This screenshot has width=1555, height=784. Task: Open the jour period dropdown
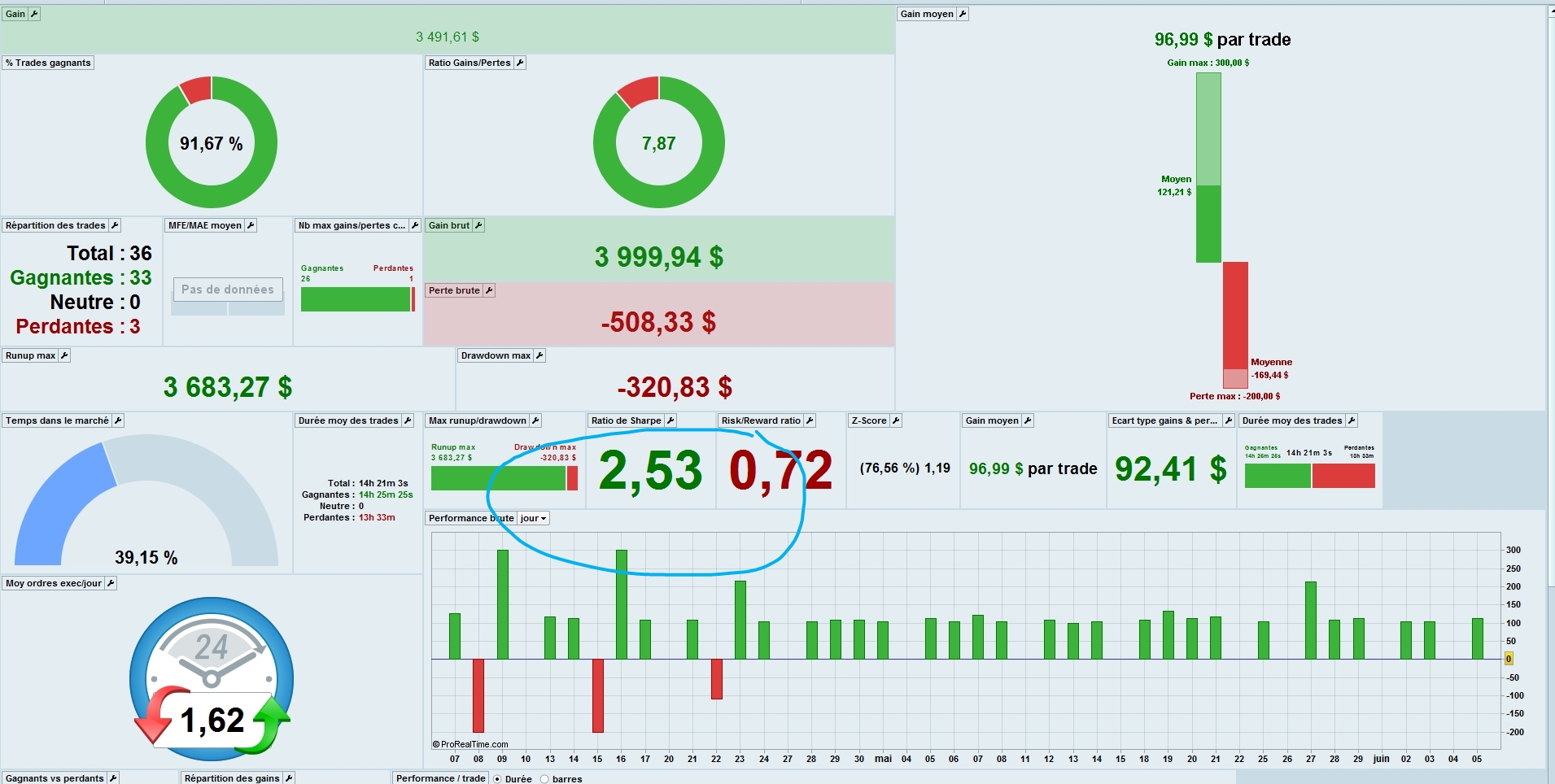tap(534, 518)
